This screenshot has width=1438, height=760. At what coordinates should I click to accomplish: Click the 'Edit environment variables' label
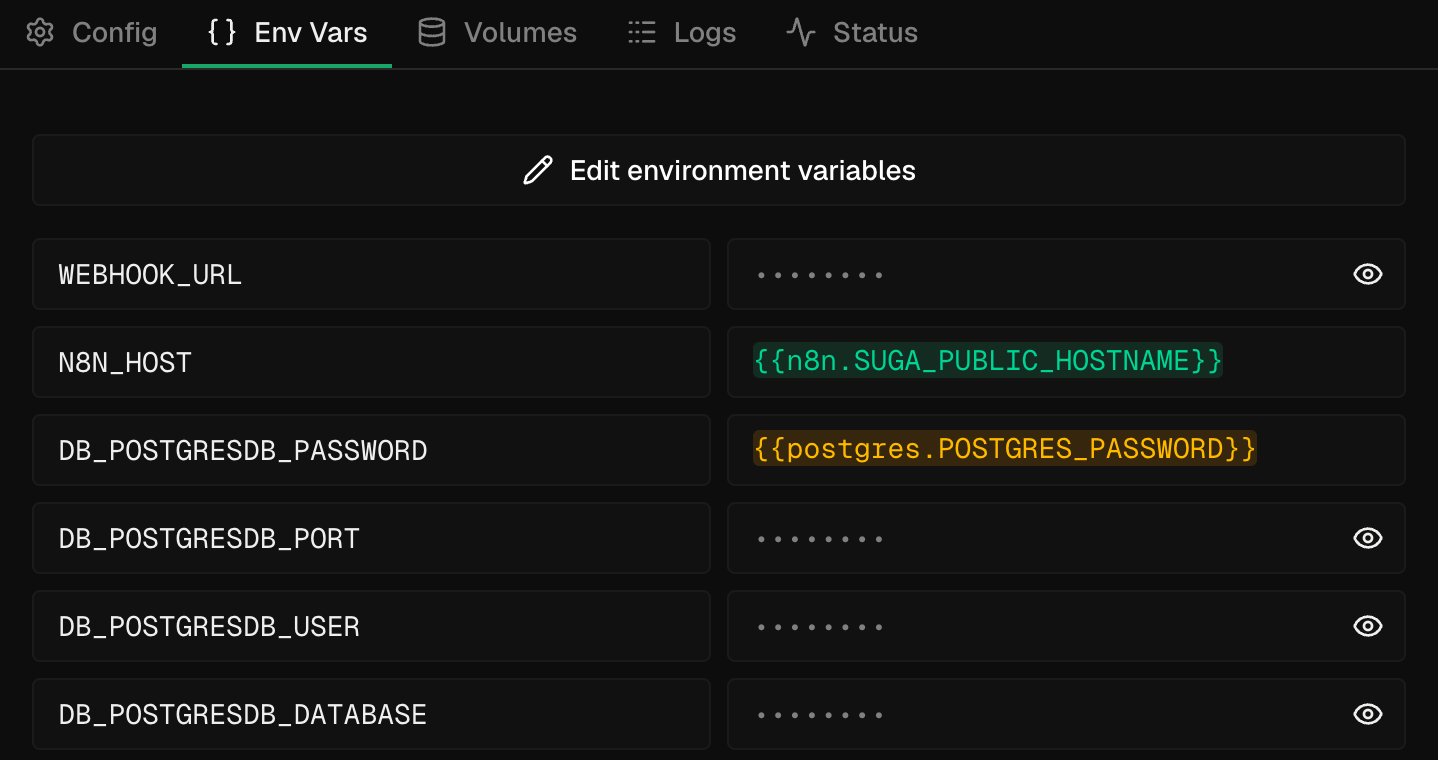(743, 171)
